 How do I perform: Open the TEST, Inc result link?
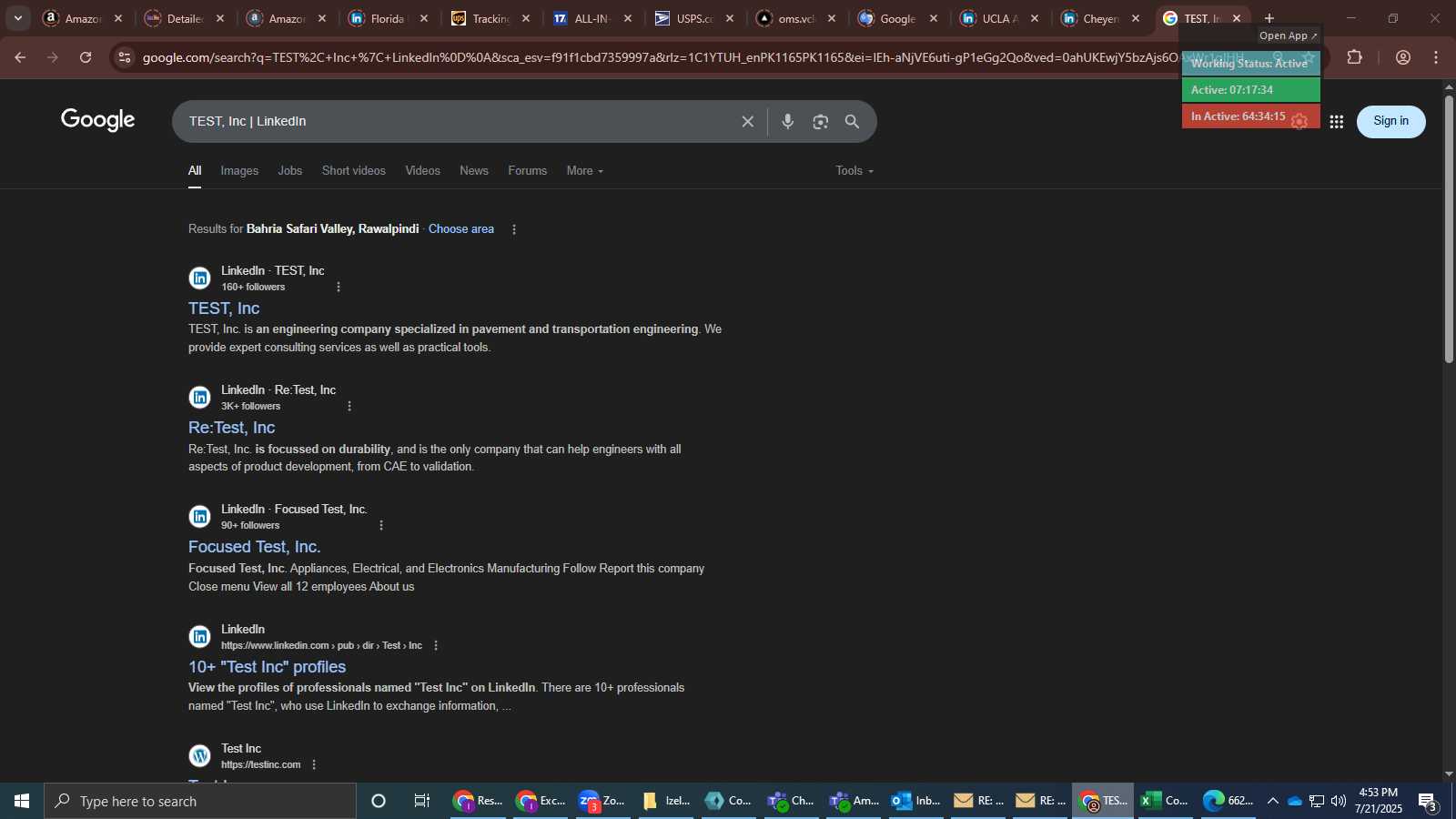(224, 308)
